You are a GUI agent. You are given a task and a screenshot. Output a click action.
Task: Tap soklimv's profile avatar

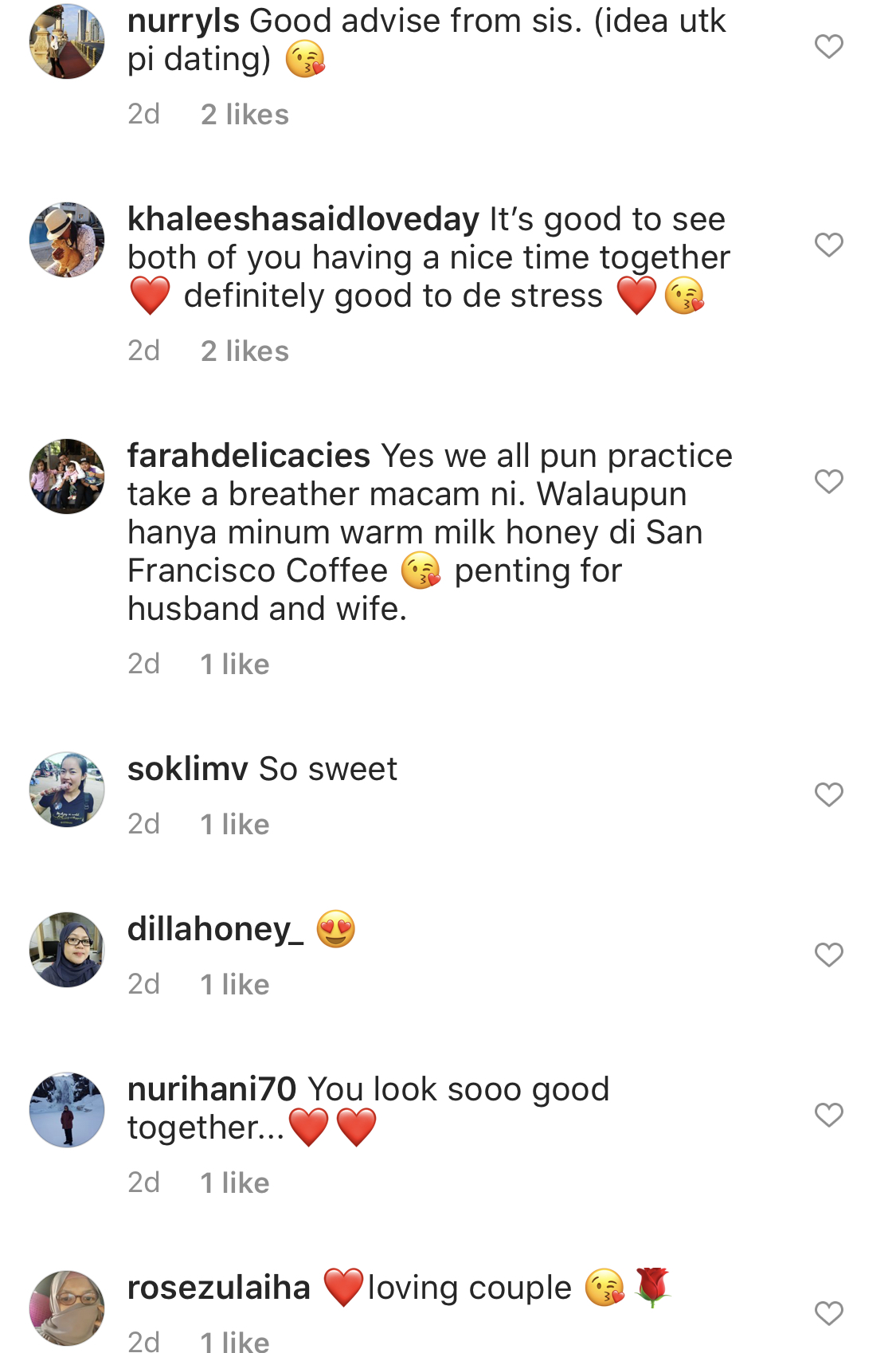pos(67,790)
